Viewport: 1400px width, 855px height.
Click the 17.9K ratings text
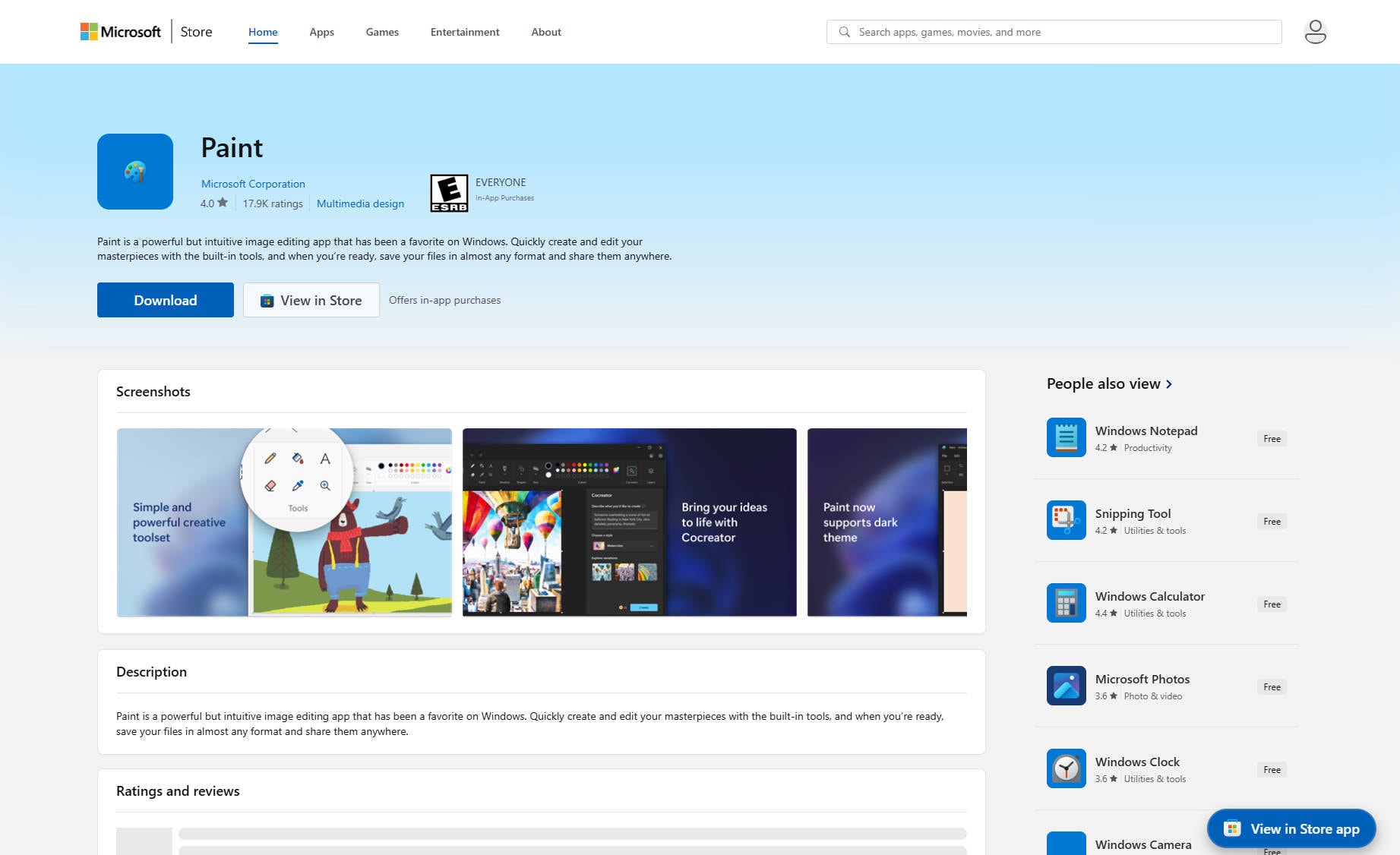tap(273, 203)
